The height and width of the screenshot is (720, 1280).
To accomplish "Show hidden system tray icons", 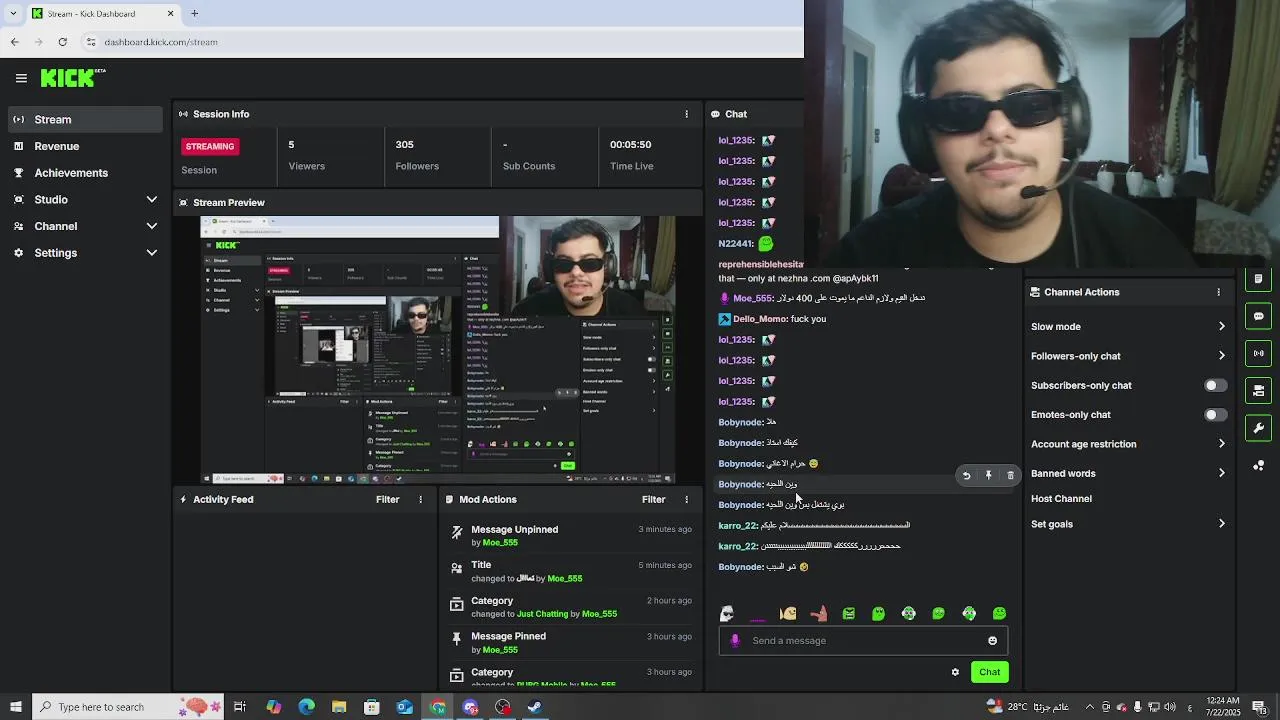I will point(1089,707).
